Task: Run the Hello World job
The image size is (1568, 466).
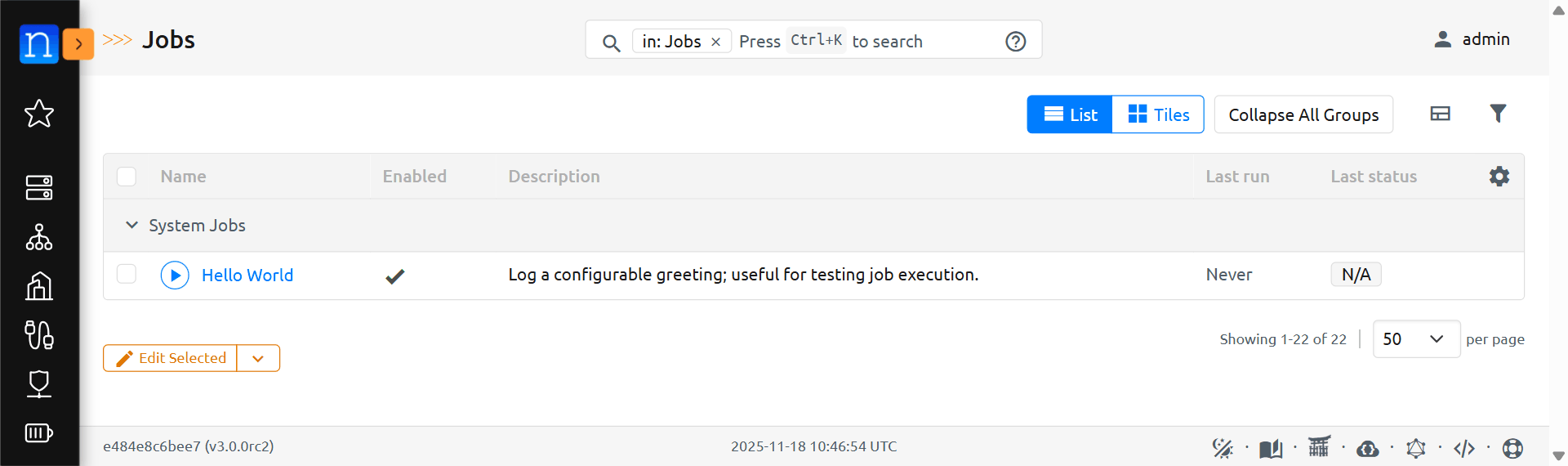Action: point(175,276)
